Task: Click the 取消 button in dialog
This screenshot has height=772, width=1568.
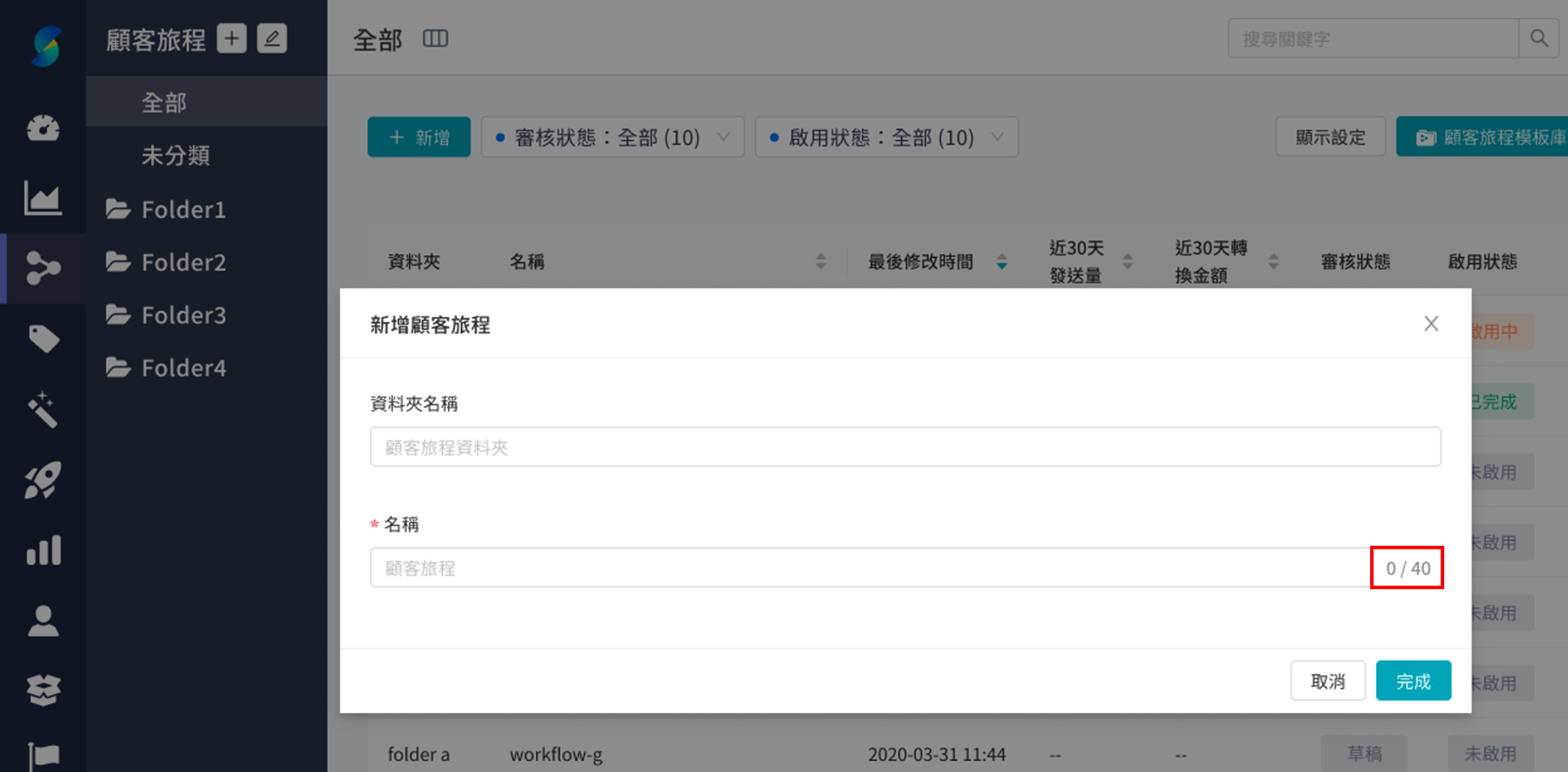Action: click(x=1328, y=681)
